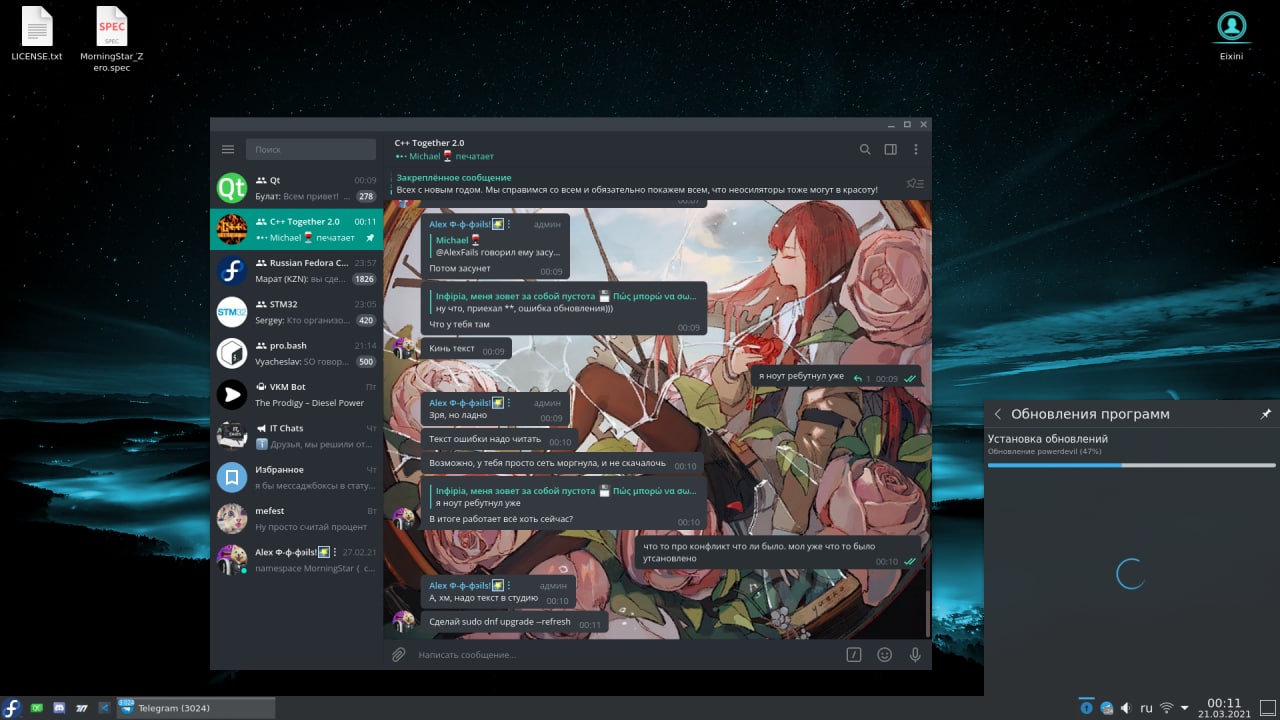Click the chat search field 'Поиск'
The image size is (1280, 720).
[311, 149]
